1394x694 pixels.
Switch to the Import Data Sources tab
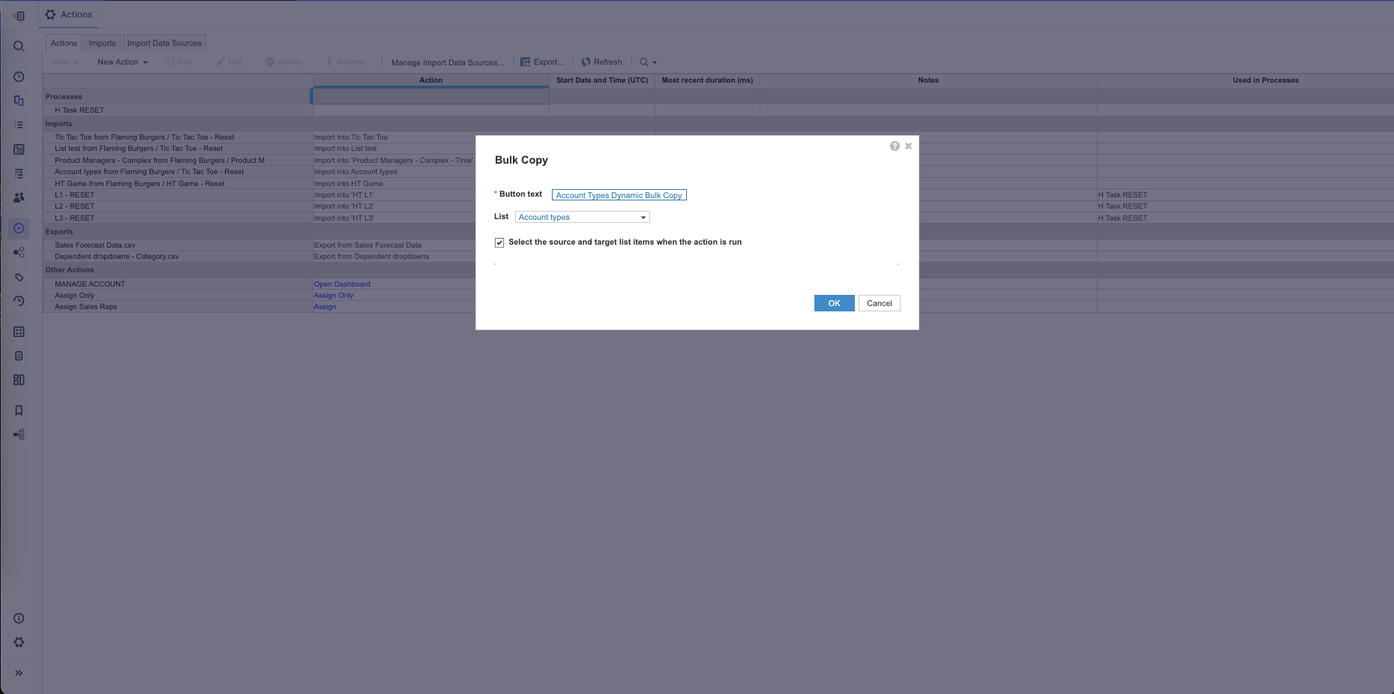tap(164, 43)
